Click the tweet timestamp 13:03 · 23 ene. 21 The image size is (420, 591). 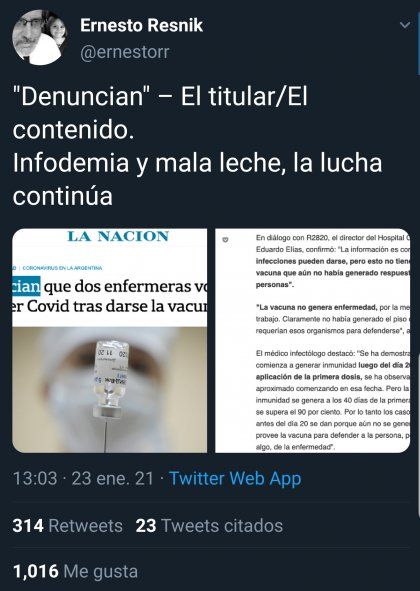(x=83, y=478)
